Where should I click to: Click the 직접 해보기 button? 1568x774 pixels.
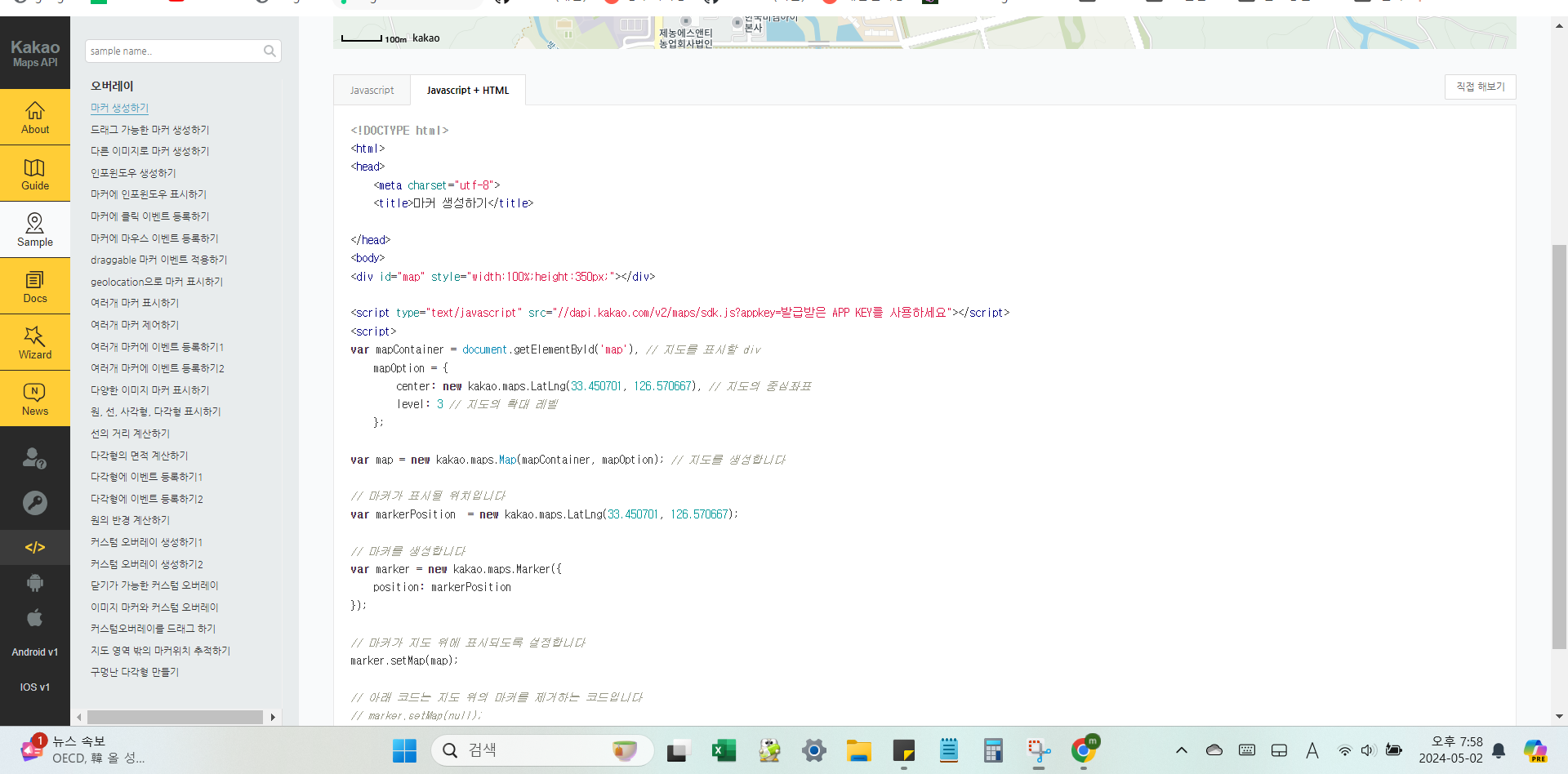pyautogui.click(x=1480, y=87)
